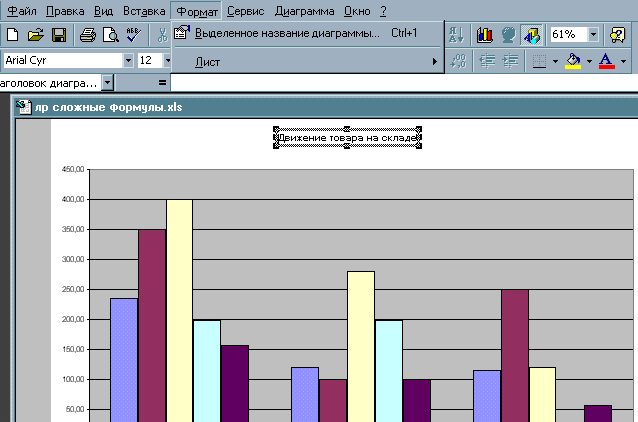Close the open Формат menu

pos(197,11)
